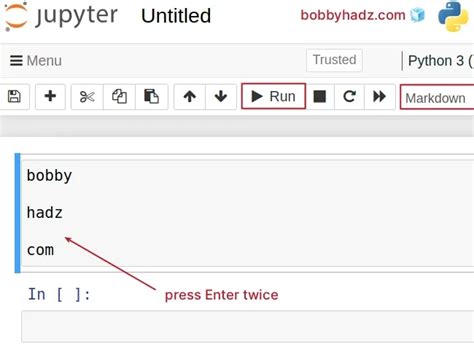
Task: Click the text 'bobby' in markdown cell
Action: click(49, 176)
